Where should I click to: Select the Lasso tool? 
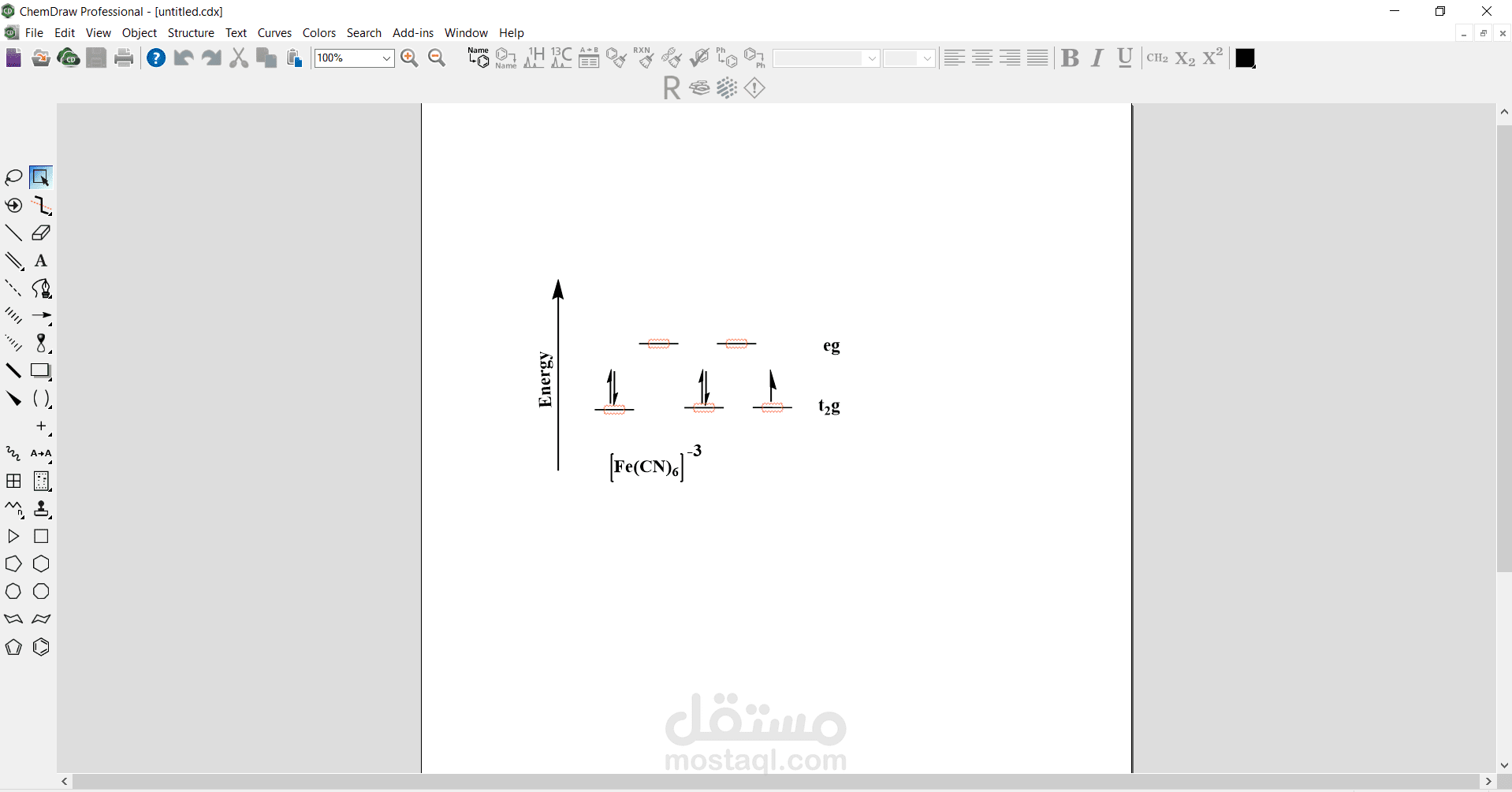click(x=13, y=177)
